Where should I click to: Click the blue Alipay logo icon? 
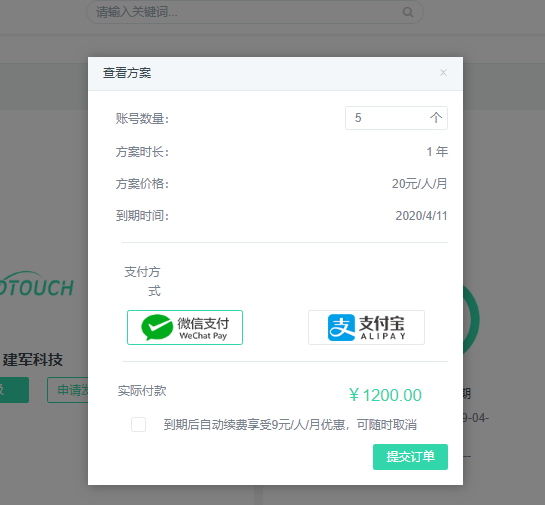342,327
